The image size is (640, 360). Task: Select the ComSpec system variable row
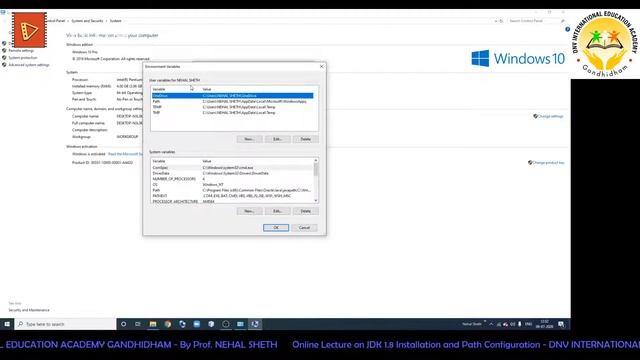point(232,168)
